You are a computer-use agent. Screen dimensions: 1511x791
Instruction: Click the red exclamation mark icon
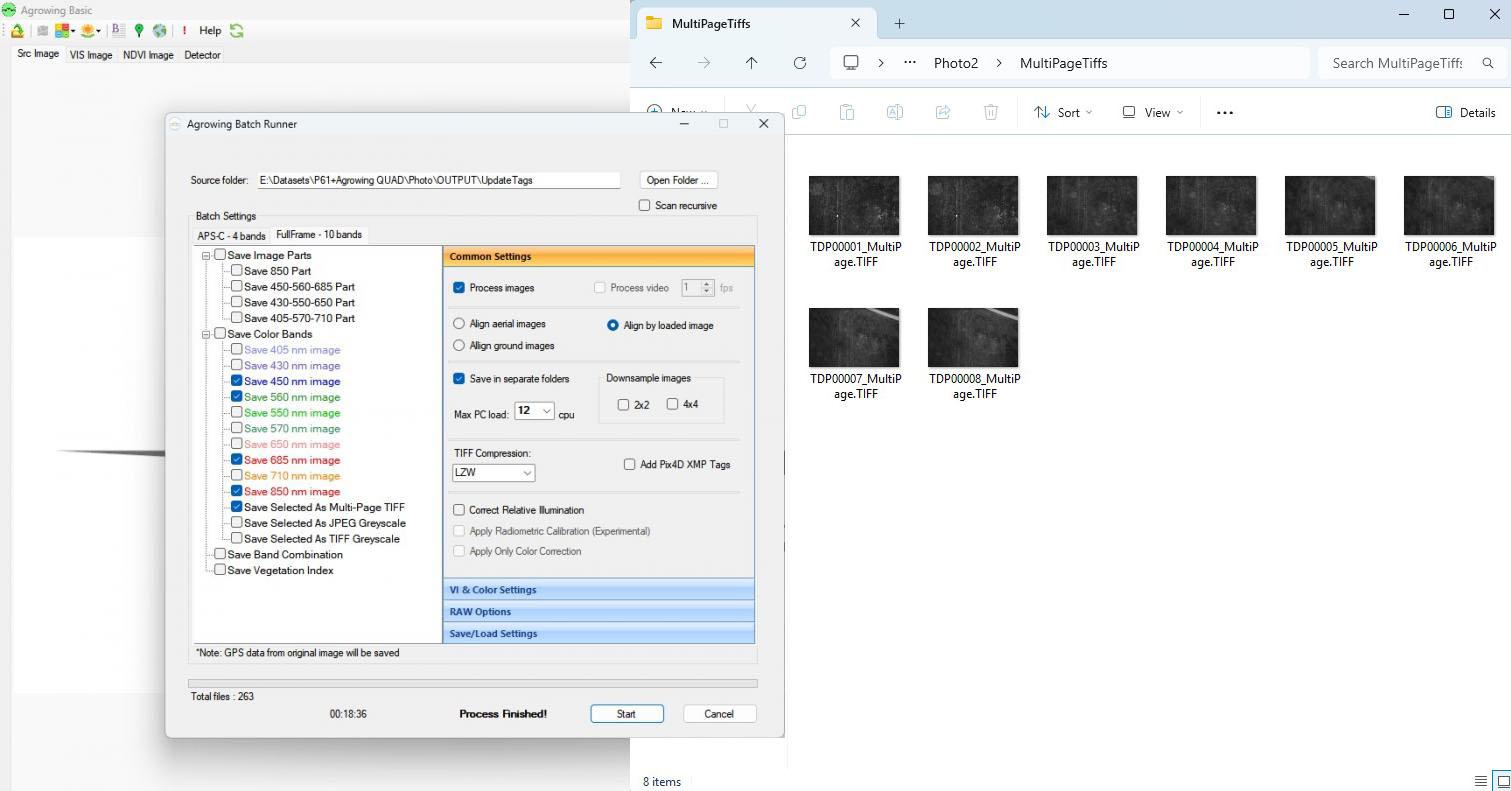point(184,31)
